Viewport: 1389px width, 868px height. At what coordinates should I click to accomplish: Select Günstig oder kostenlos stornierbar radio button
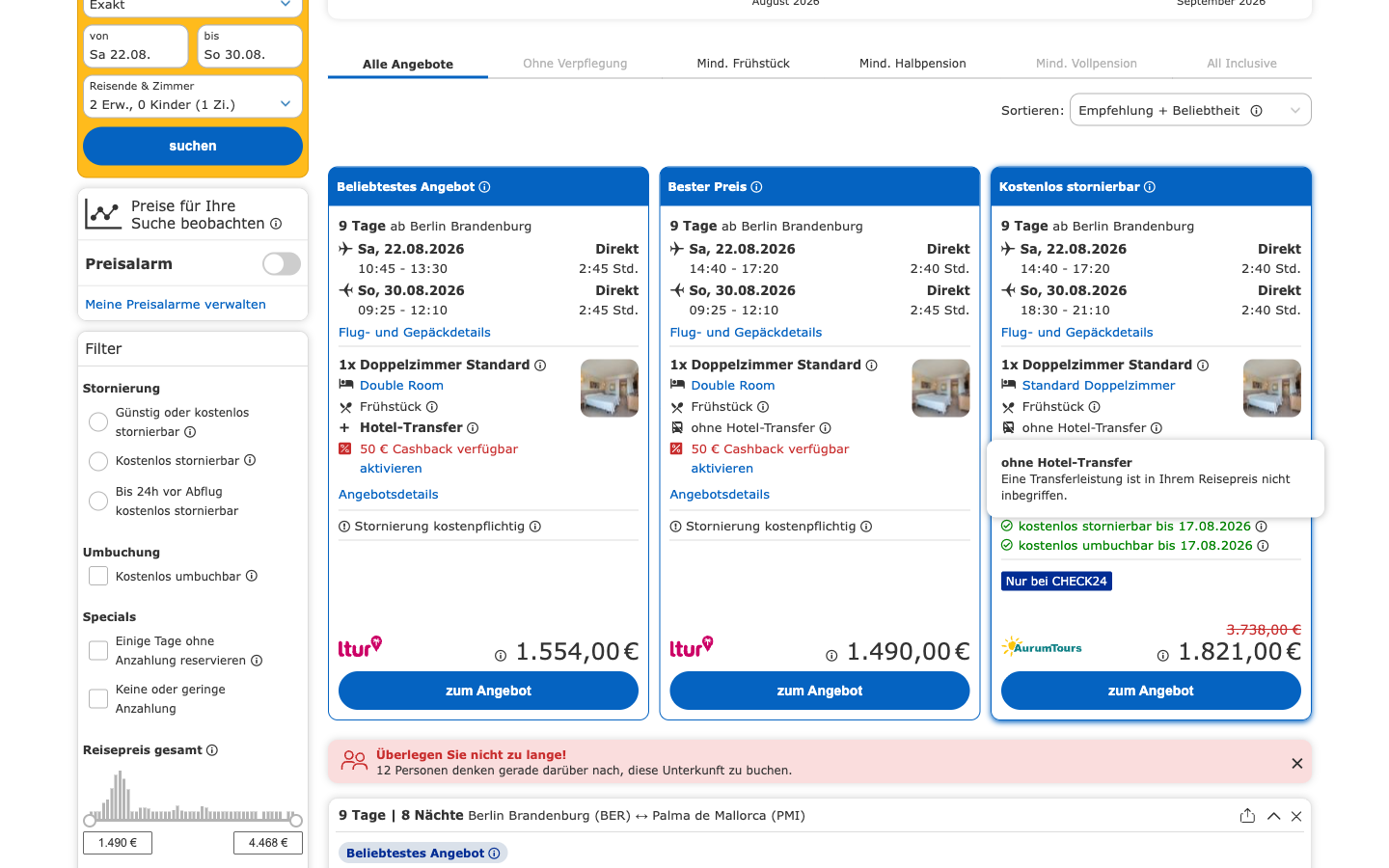coord(98,422)
